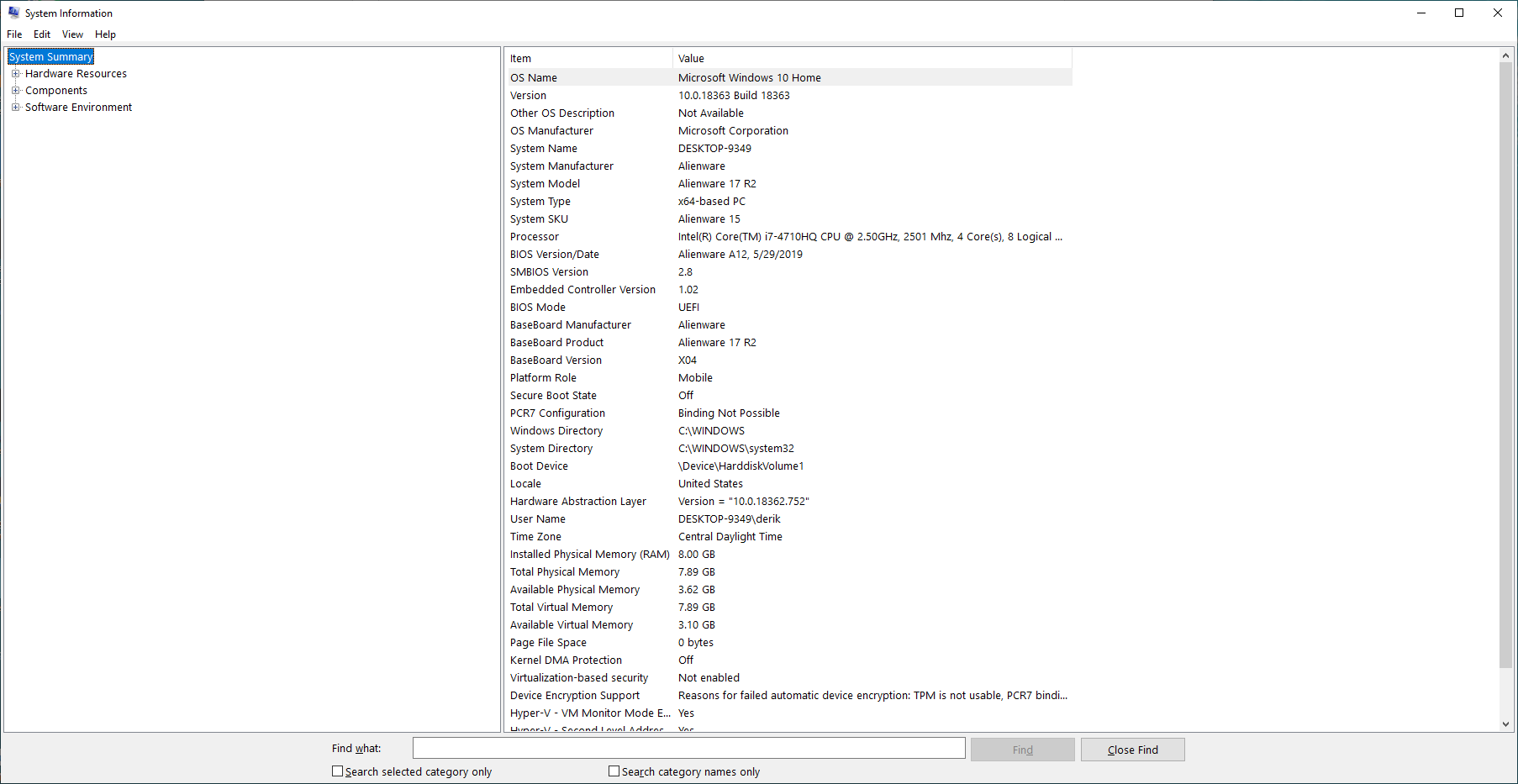Select the Hyper-V VM Monitor Mode row
Screen dimensions: 1518x784
pyautogui.click(x=788, y=713)
